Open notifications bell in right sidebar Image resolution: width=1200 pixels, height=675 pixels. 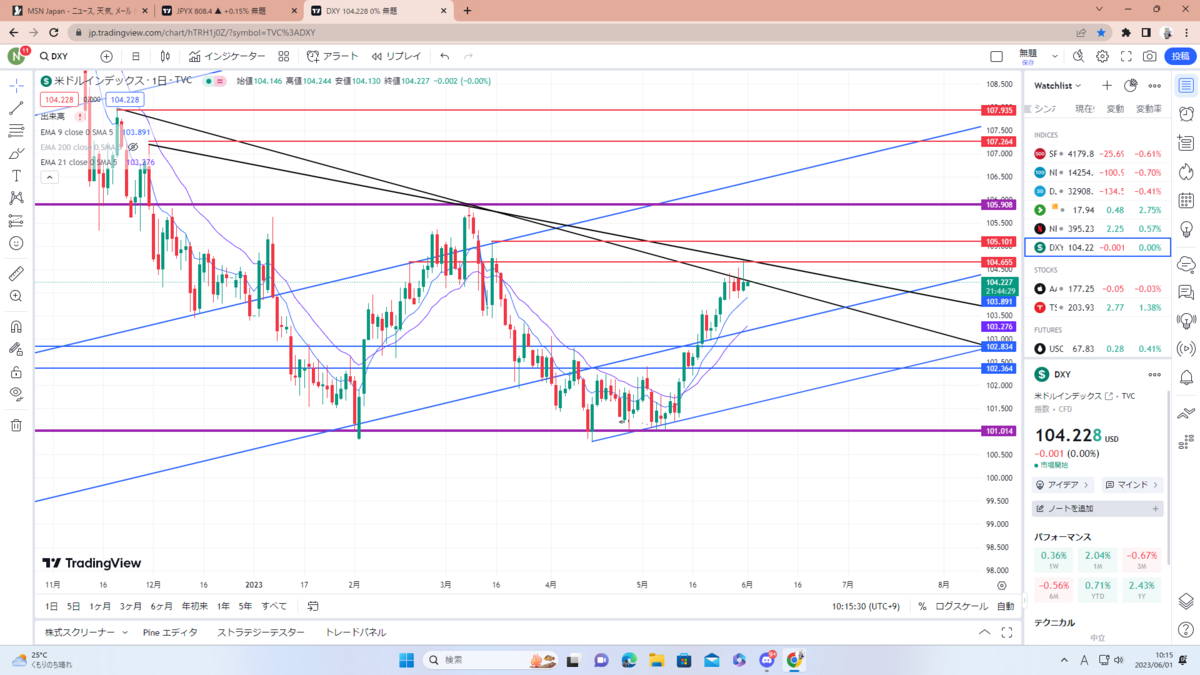(x=1186, y=377)
